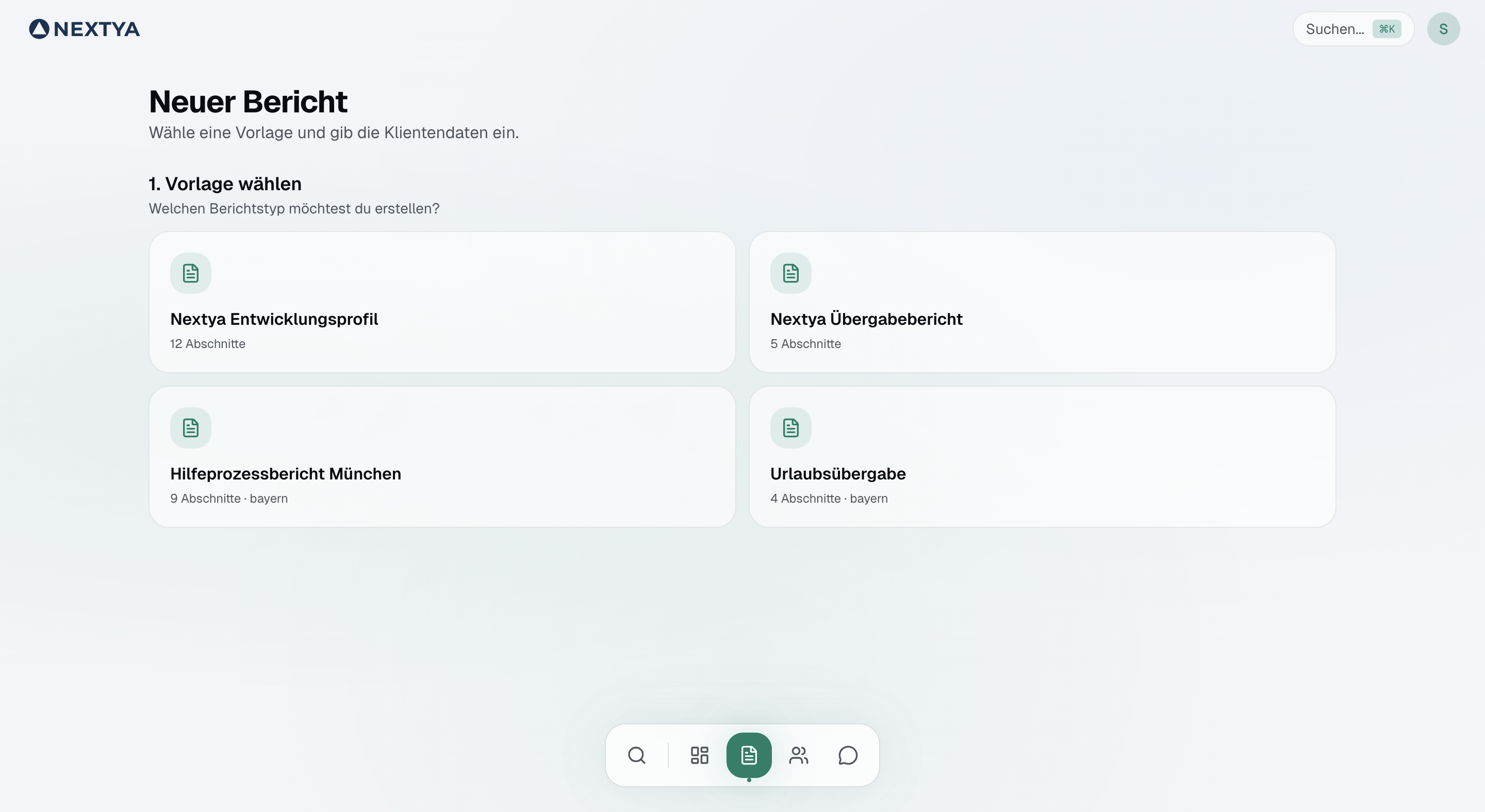Click the Suchen search field

click(x=1334, y=29)
